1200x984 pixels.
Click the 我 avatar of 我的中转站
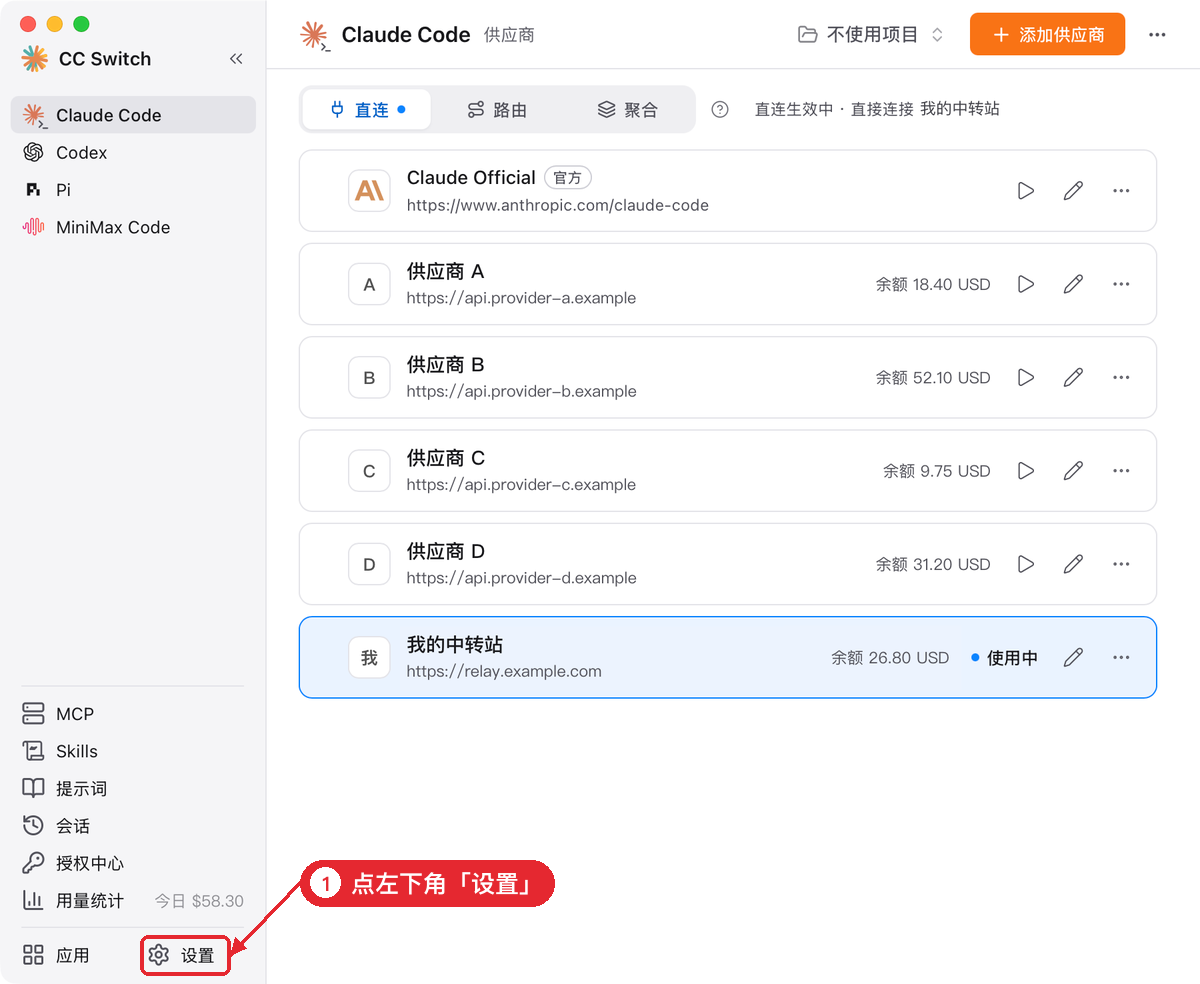coord(369,657)
